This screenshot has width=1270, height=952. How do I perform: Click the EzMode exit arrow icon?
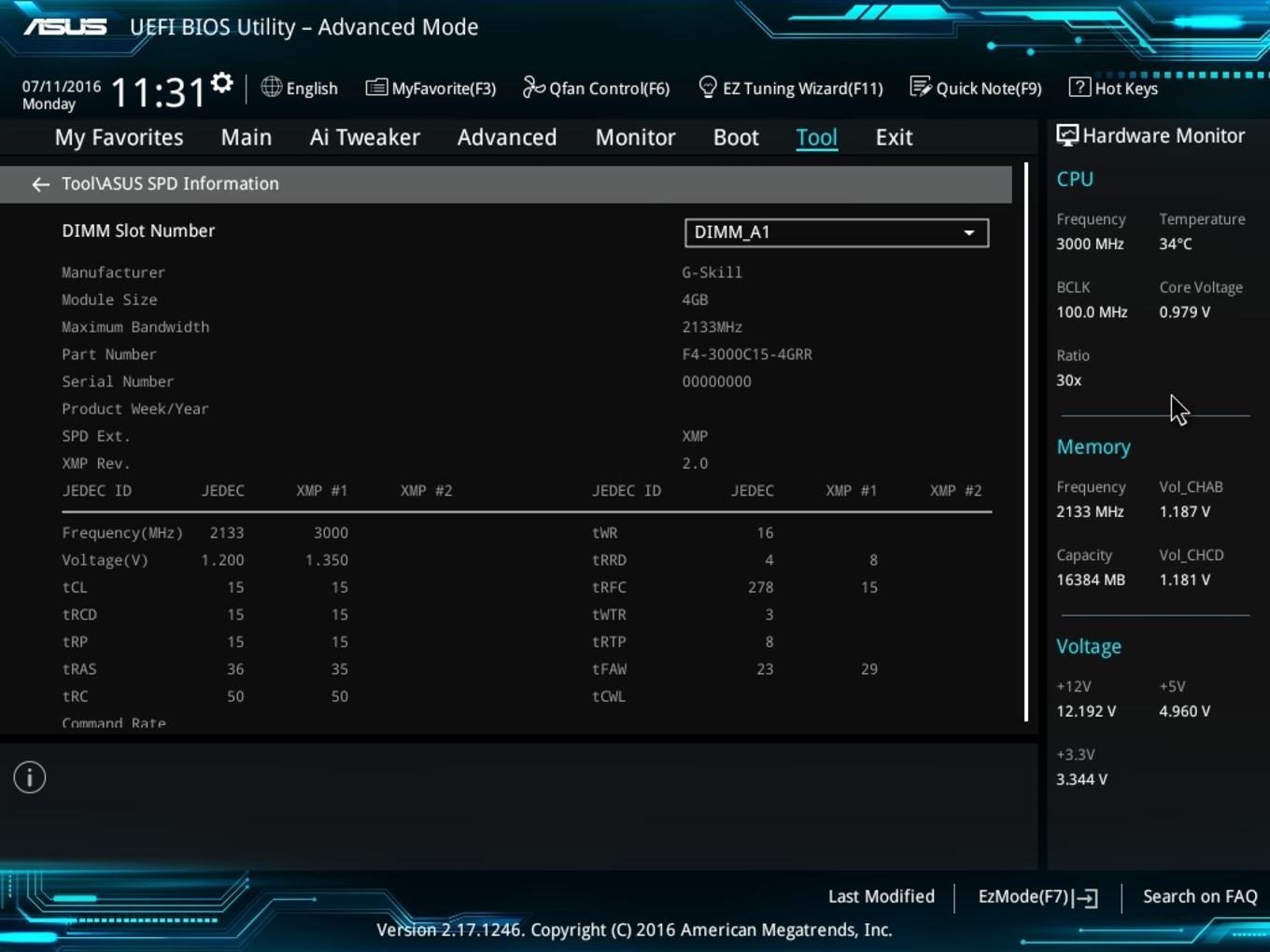[1085, 898]
